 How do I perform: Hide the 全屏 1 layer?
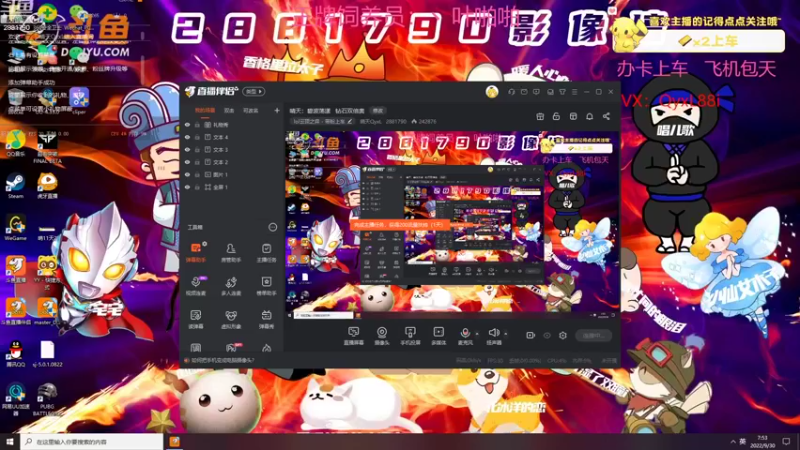[x=187, y=187]
